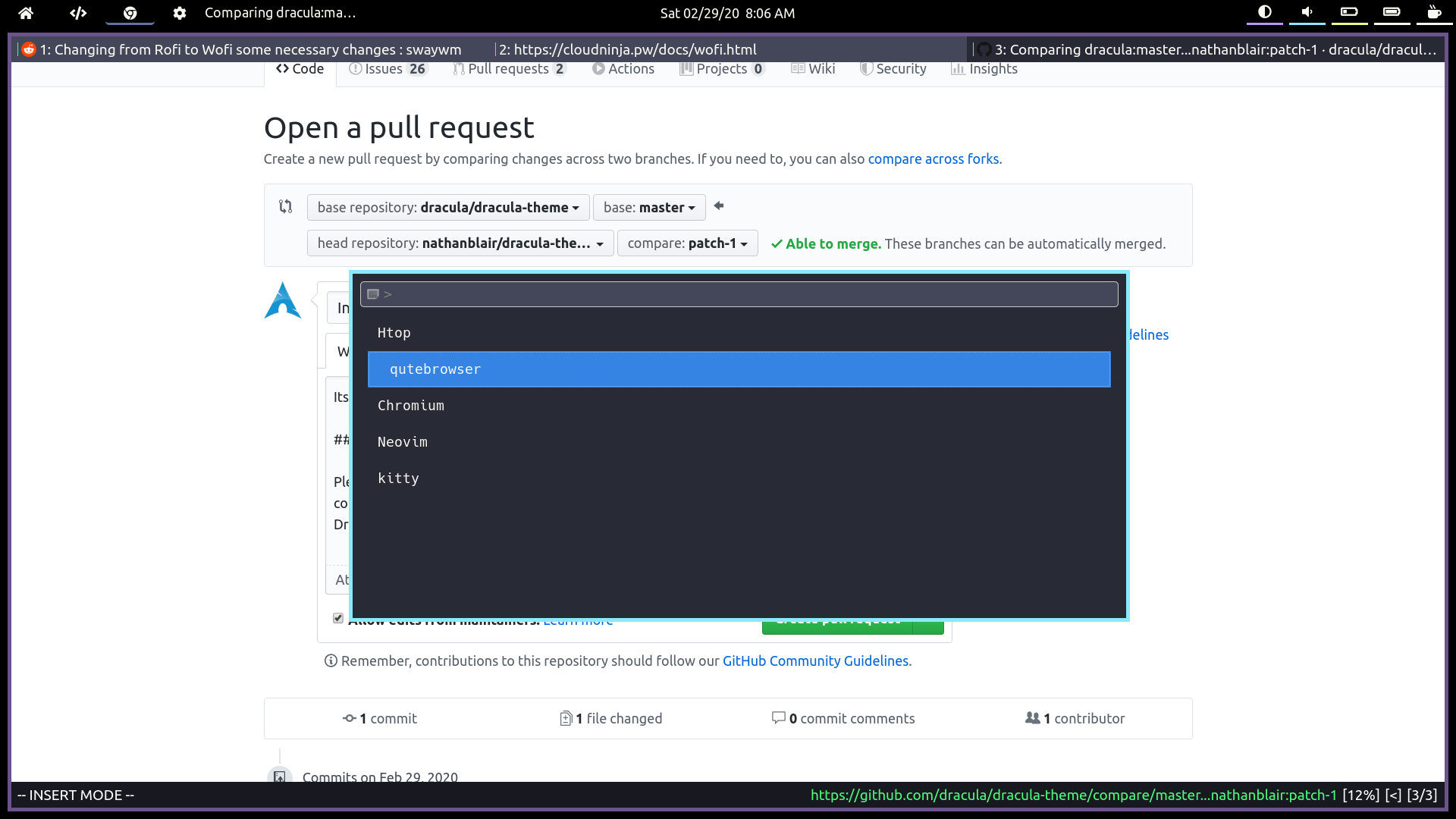Click the code icon in the top bar
The width and height of the screenshot is (1456, 819).
coord(77,13)
